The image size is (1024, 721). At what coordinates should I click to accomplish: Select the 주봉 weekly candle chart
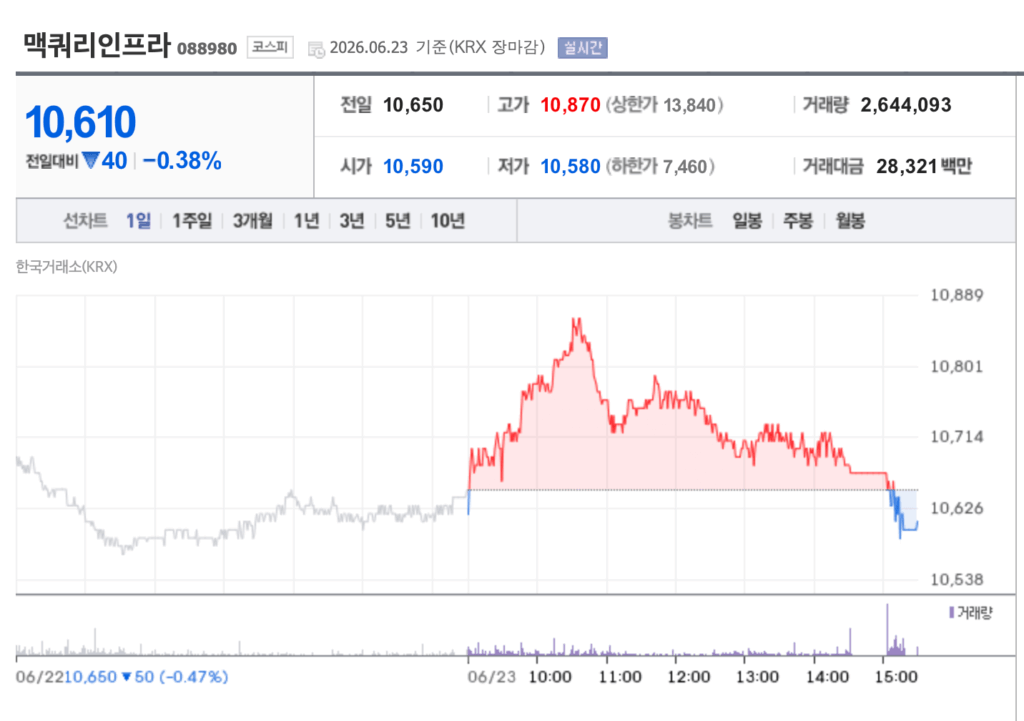tap(798, 221)
